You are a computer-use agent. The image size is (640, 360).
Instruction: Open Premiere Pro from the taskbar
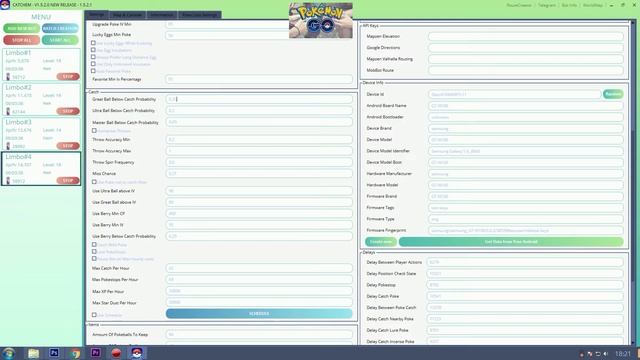point(96,353)
